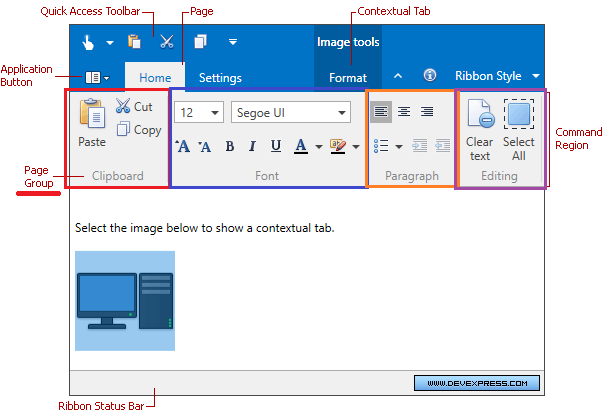Click the Image tools category header
The width and height of the screenshot is (604, 413).
[x=348, y=42]
